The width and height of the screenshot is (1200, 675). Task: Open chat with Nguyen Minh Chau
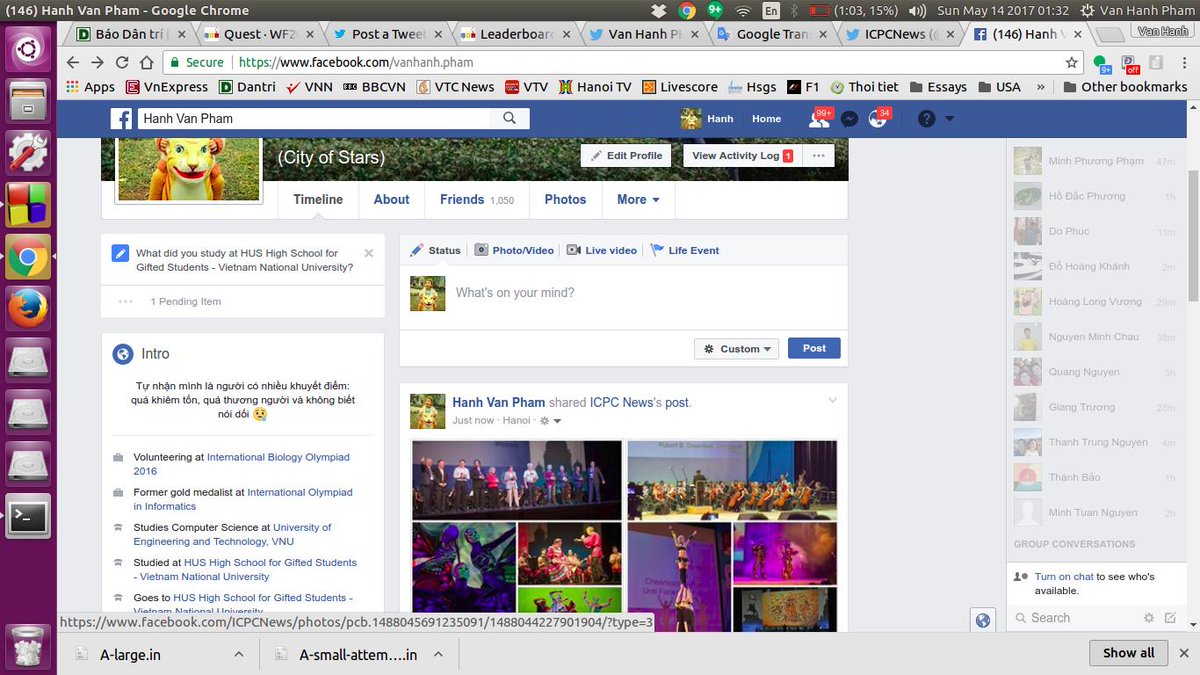tap(1095, 337)
